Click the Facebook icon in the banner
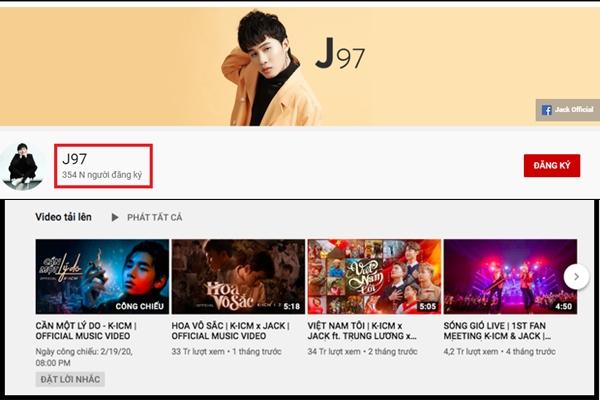Screen dimensions: 600x400 [x=547, y=110]
